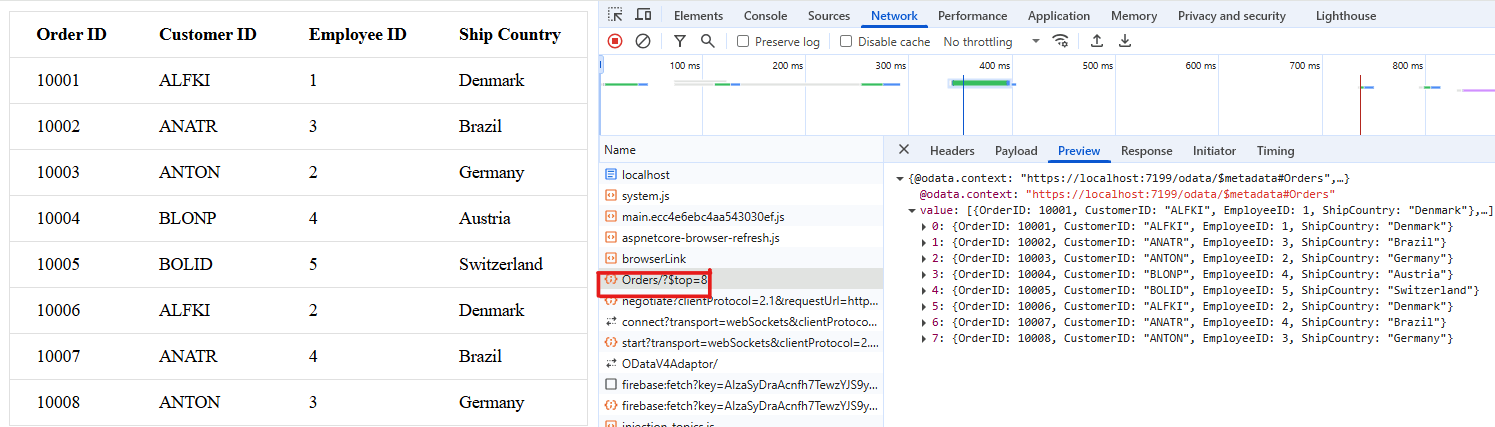Open network conditions wifi icon

[x=1061, y=41]
